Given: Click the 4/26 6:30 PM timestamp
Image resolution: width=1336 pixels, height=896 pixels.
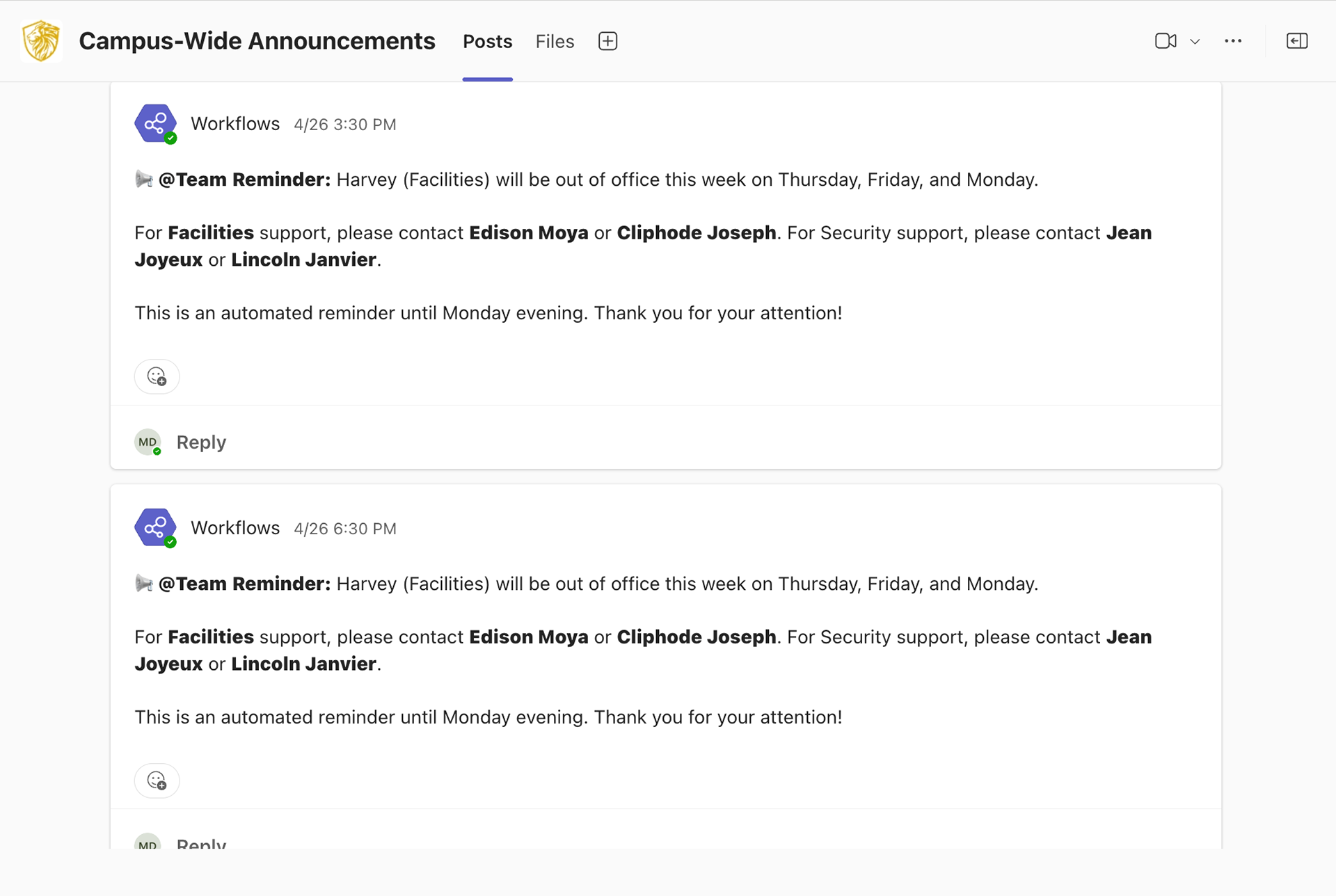Looking at the screenshot, I should tap(344, 529).
